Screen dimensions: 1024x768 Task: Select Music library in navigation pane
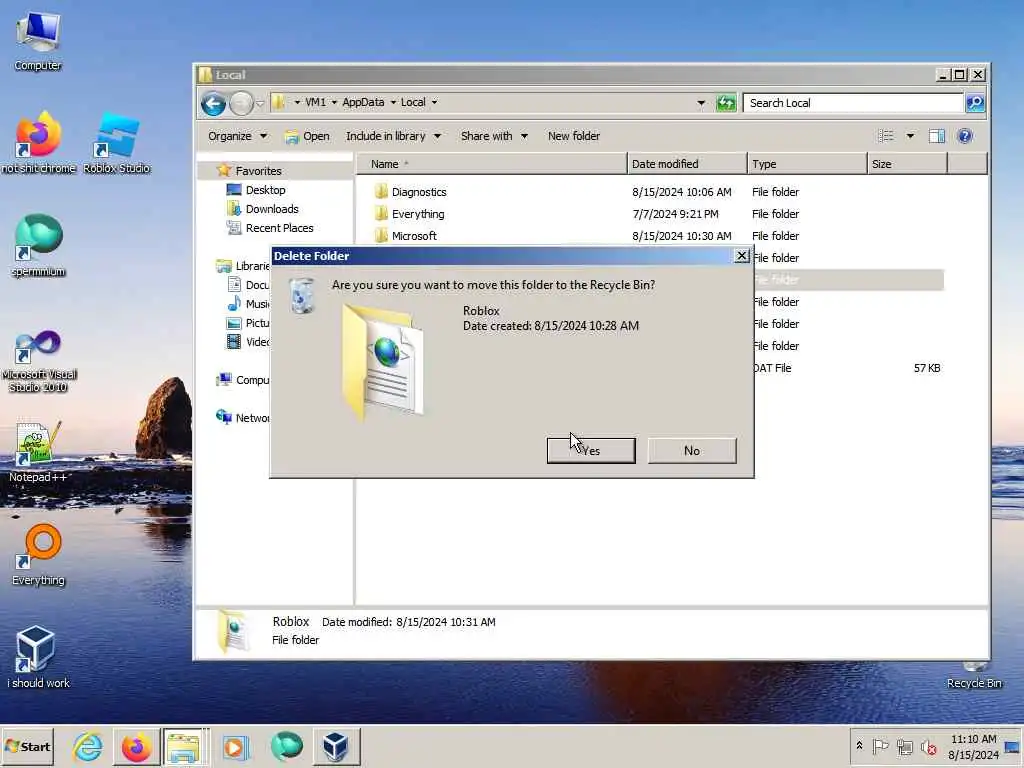pyautogui.click(x=248, y=304)
